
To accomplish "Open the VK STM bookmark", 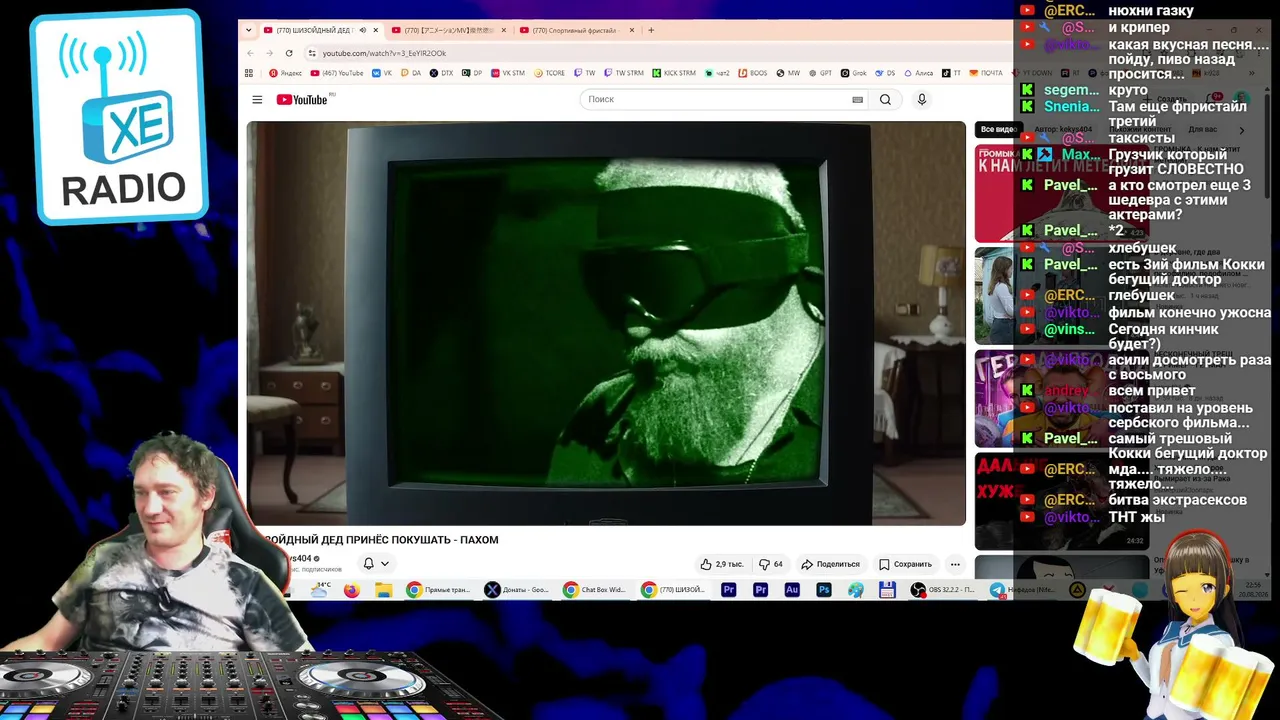I will pos(507,73).
